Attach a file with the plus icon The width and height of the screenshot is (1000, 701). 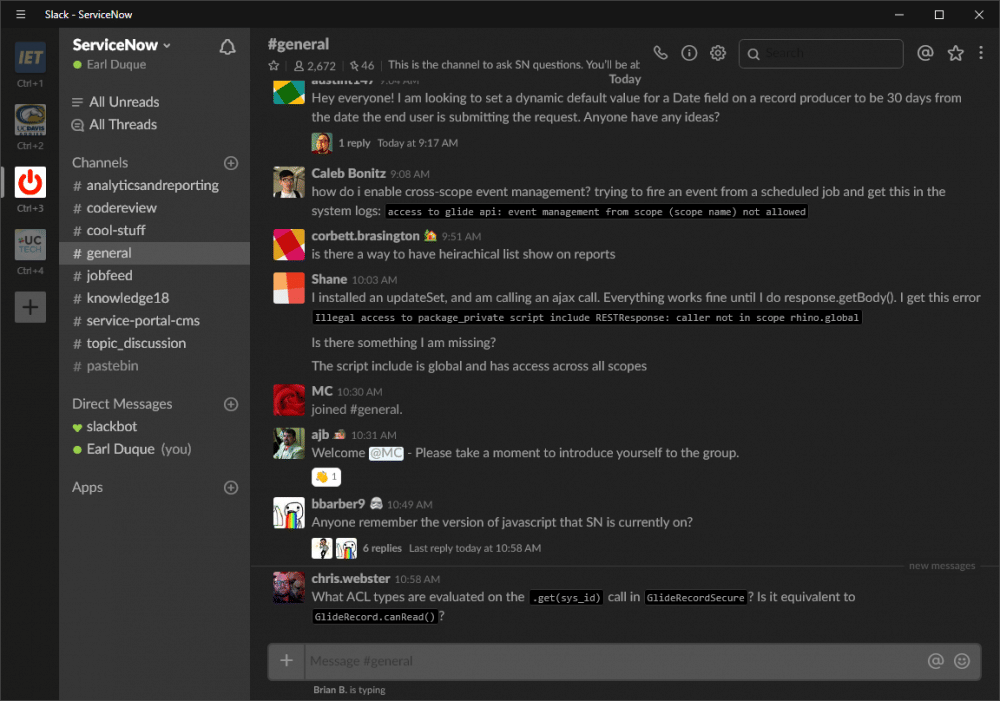(x=287, y=661)
